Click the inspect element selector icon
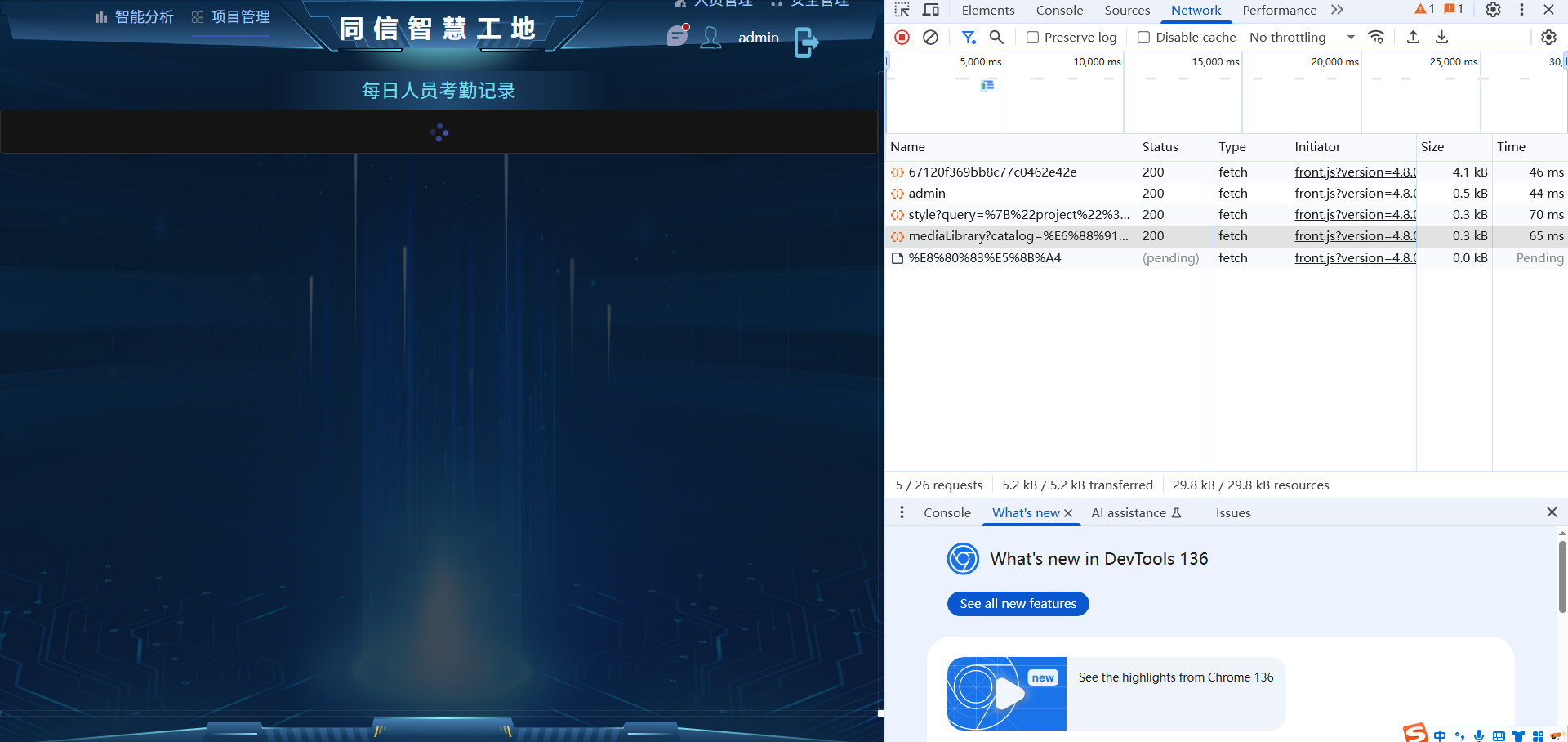Screen dimensions: 1568x742 [x=902, y=10]
